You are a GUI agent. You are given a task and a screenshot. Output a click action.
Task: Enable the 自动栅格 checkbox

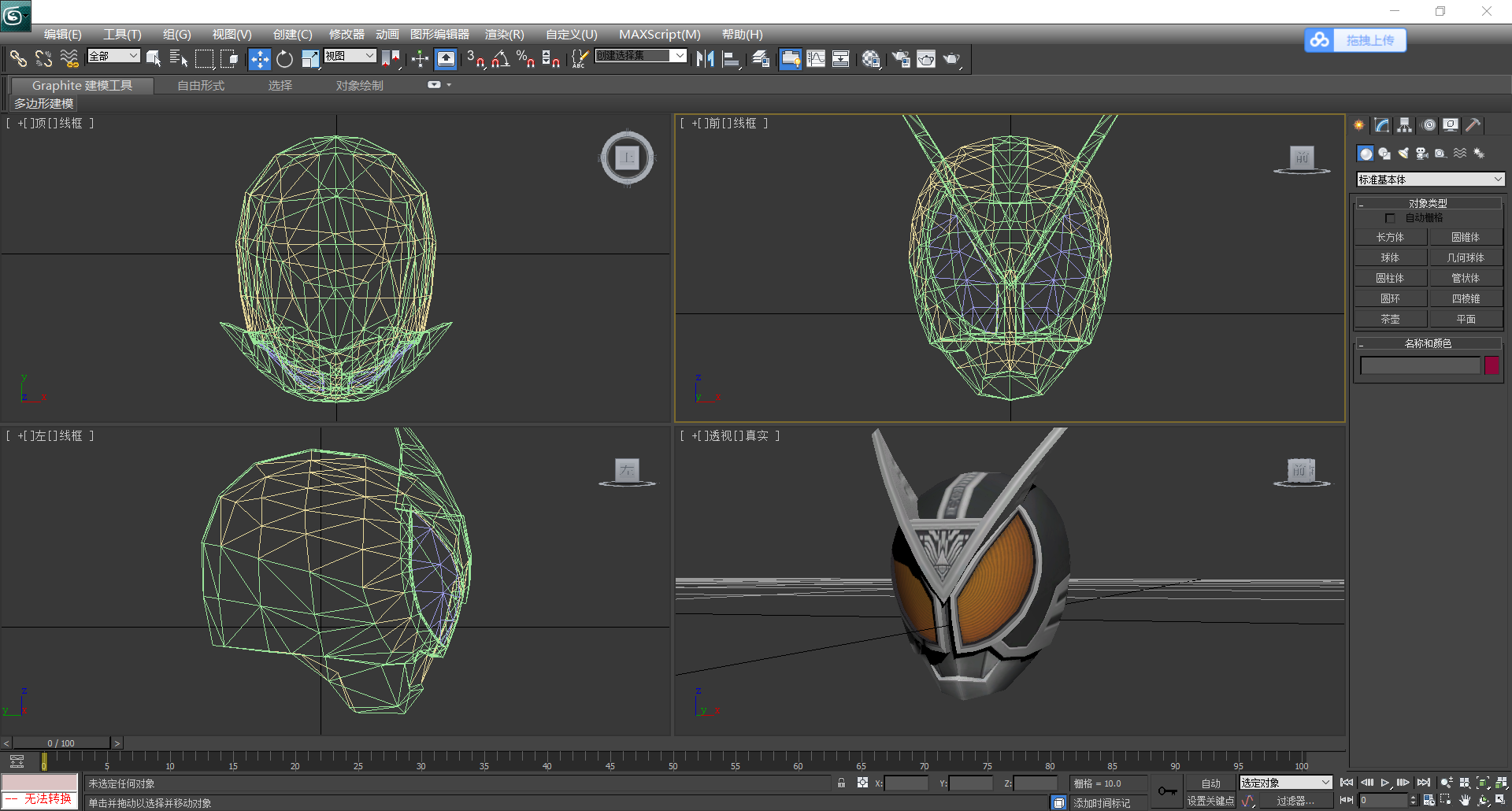[x=1390, y=218]
